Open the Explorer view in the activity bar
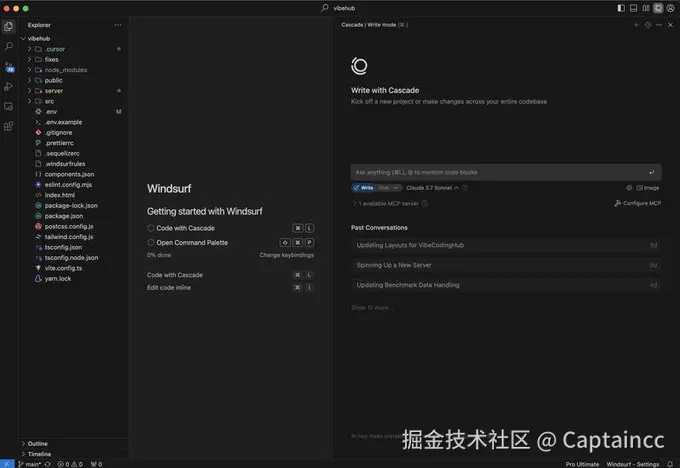 (x=8, y=26)
